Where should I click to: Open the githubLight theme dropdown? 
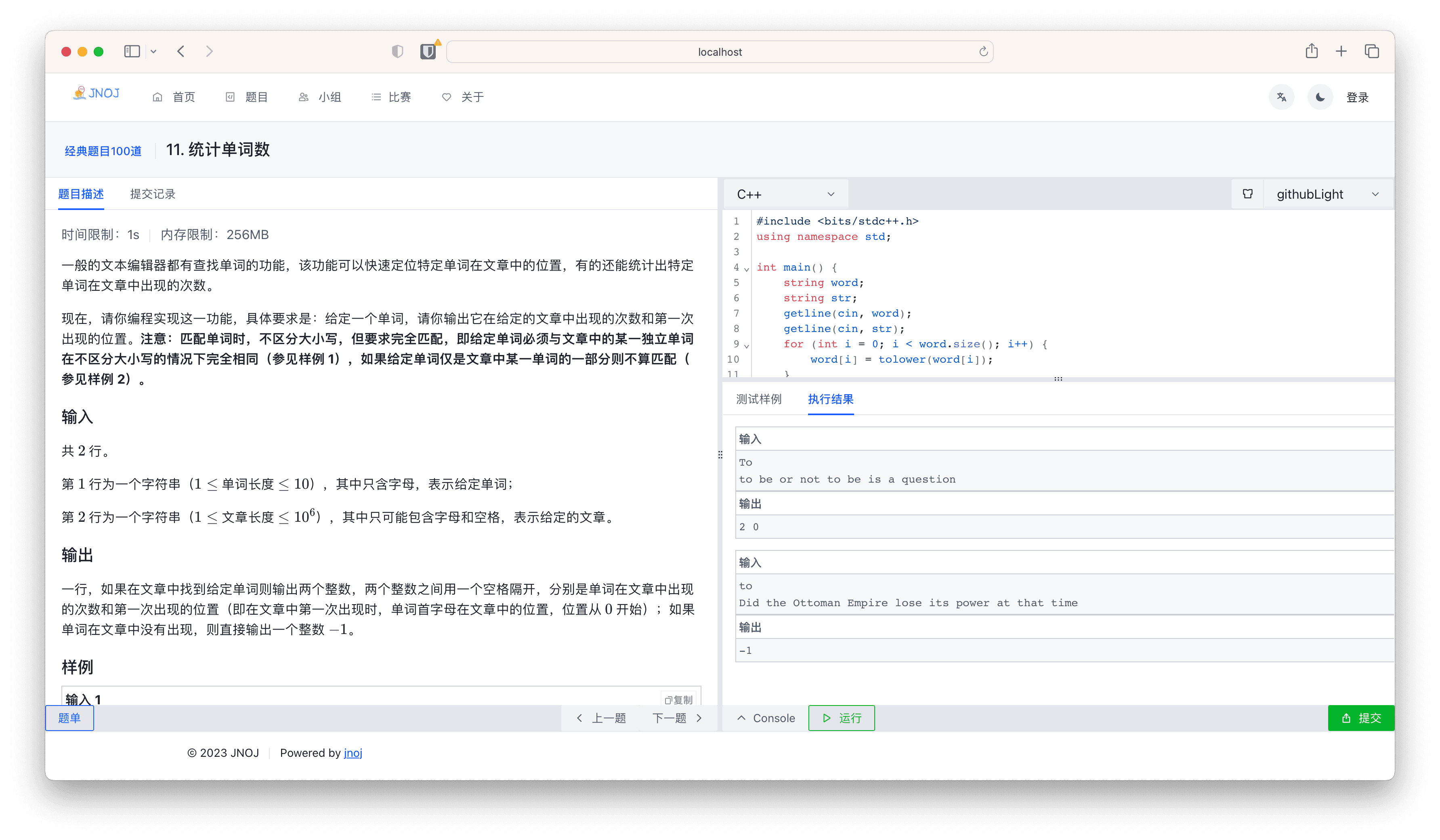coord(1327,194)
